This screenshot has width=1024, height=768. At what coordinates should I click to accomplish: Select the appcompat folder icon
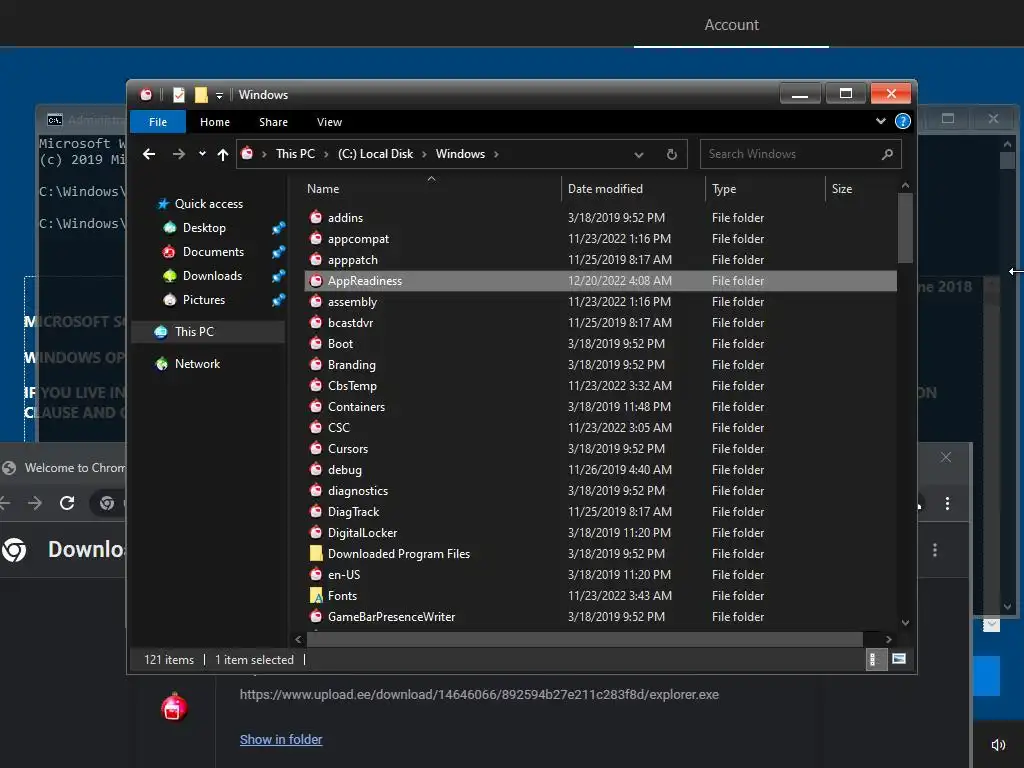click(x=316, y=238)
